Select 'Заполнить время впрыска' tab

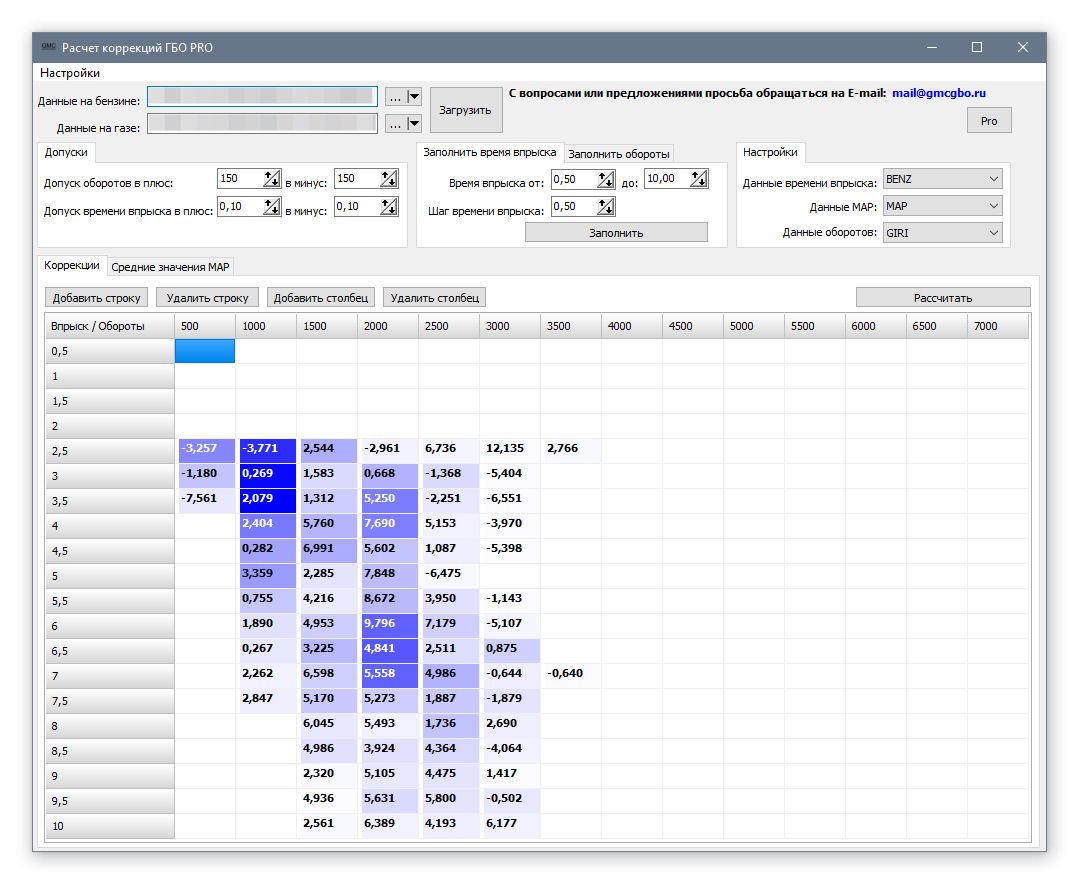[489, 152]
